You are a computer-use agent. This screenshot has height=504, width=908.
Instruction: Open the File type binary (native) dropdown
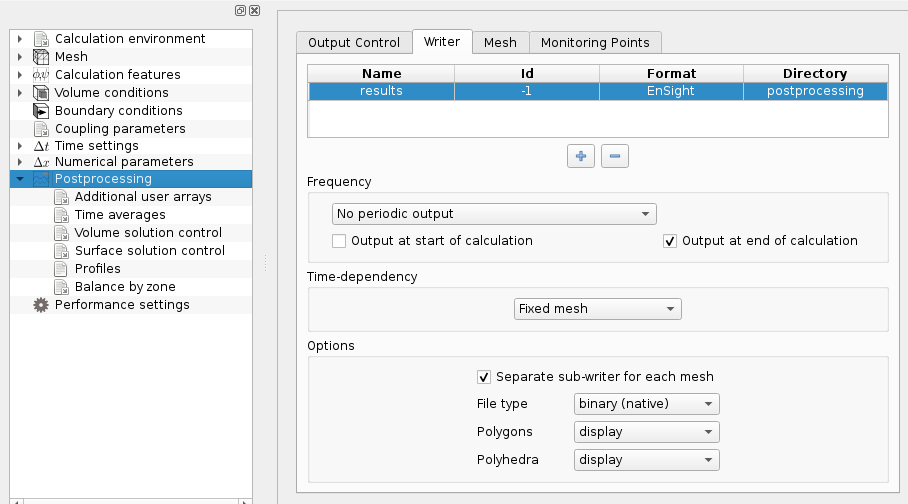(647, 404)
